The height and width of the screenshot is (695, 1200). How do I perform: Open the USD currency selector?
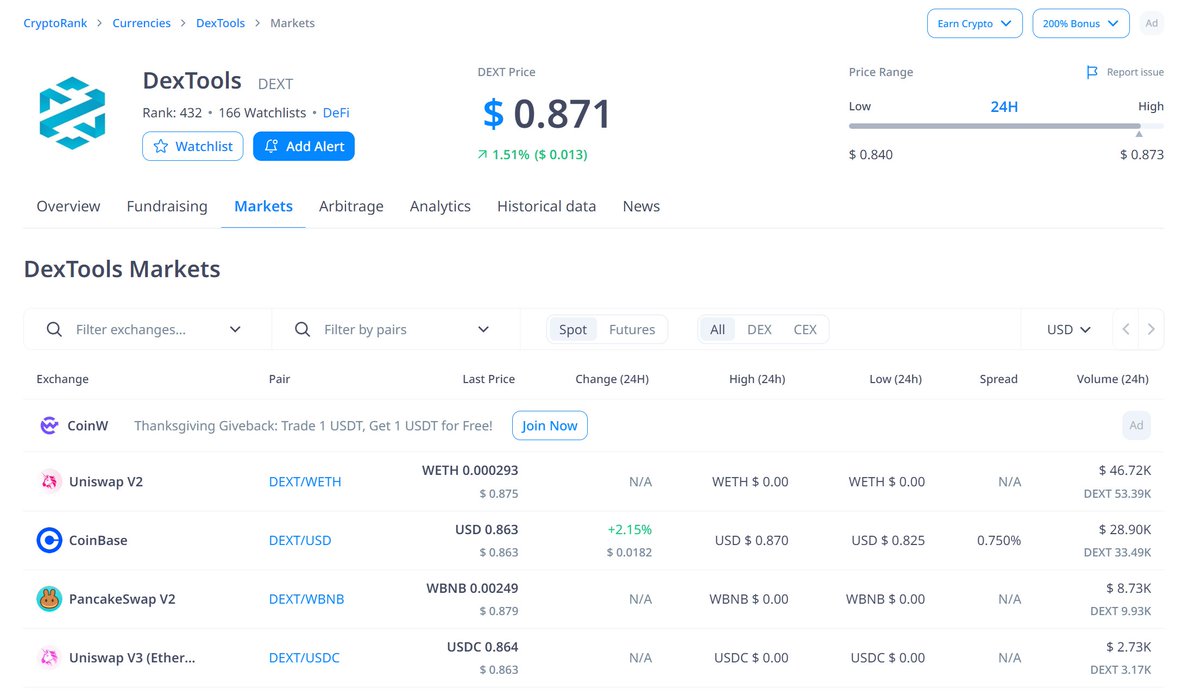pos(1069,329)
